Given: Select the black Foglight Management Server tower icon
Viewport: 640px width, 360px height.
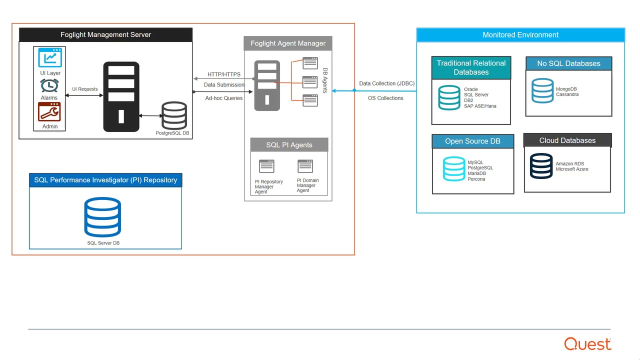Looking at the screenshot, I should (121, 97).
